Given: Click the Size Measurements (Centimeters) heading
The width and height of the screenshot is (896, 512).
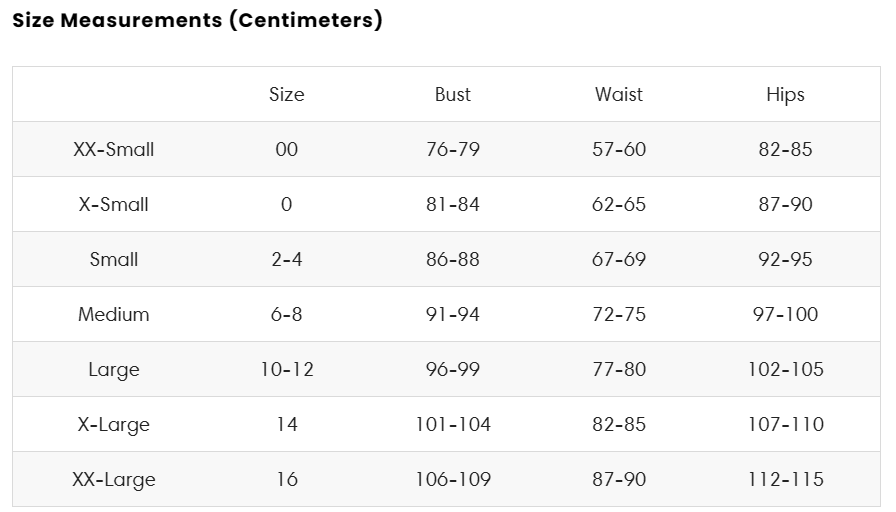Looking at the screenshot, I should 197,20.
